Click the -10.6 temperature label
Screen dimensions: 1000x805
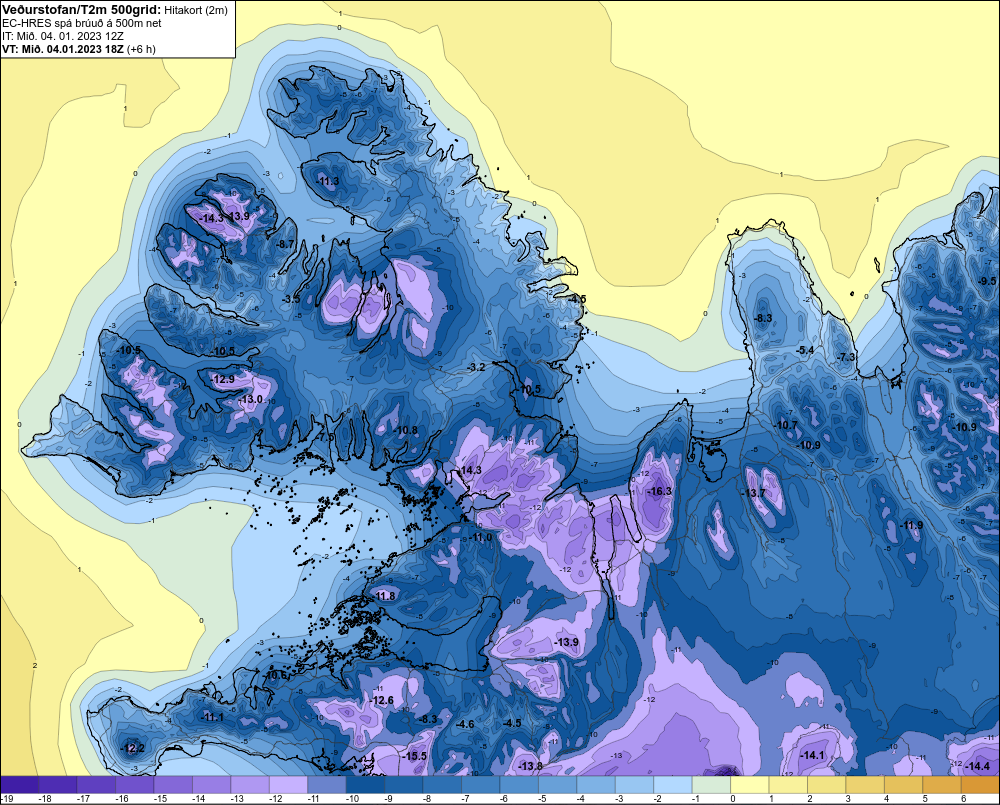[274, 676]
